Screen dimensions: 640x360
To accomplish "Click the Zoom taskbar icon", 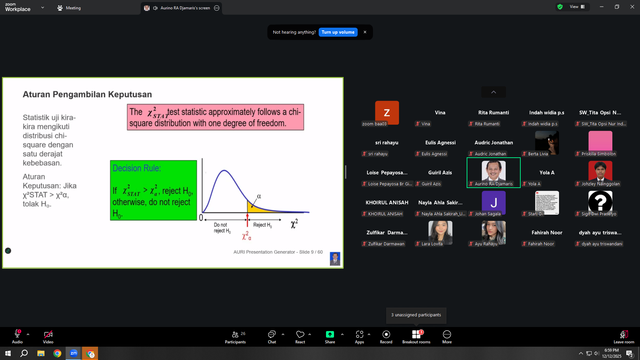I will pyautogui.click(x=73, y=353).
